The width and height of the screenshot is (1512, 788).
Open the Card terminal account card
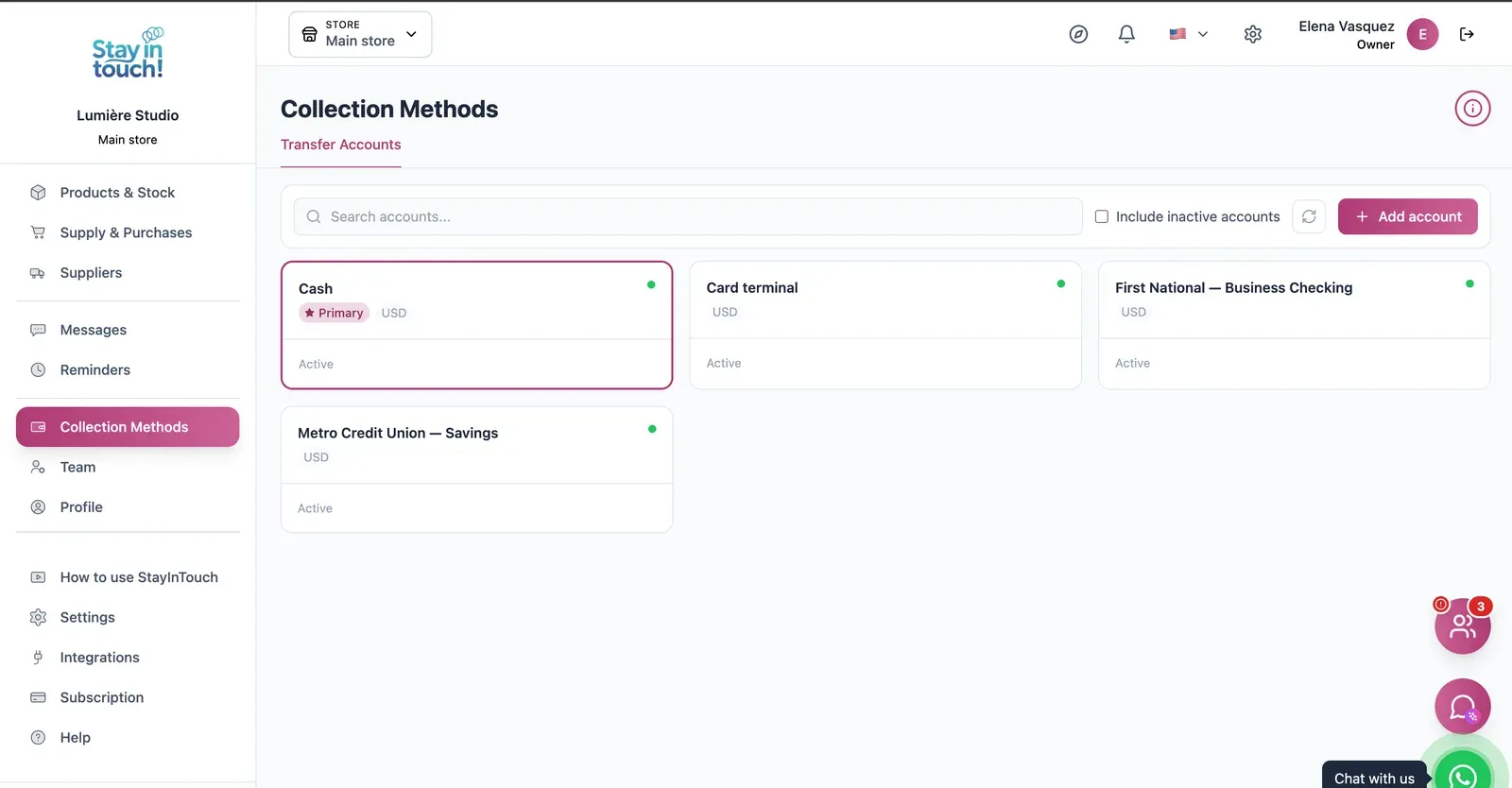(885, 325)
